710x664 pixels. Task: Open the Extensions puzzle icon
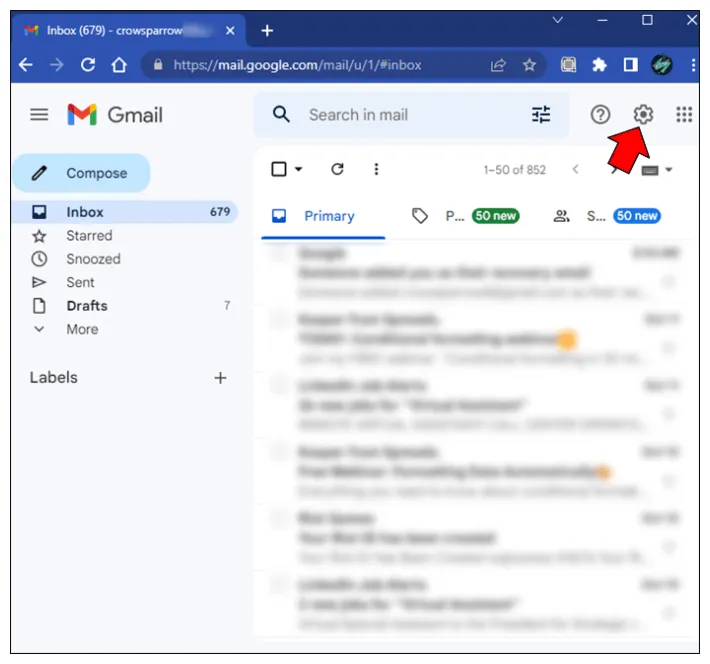point(599,65)
